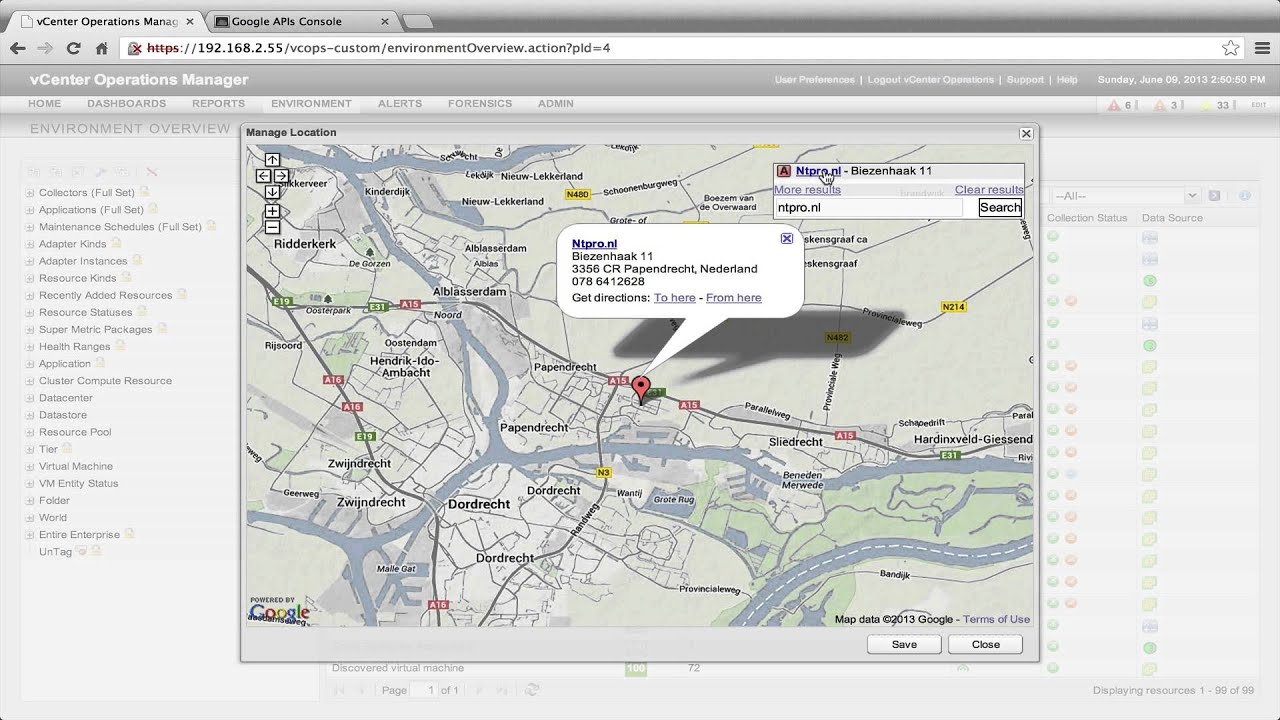Expand the Datacenter tree node
1280x720 pixels.
(x=30, y=398)
